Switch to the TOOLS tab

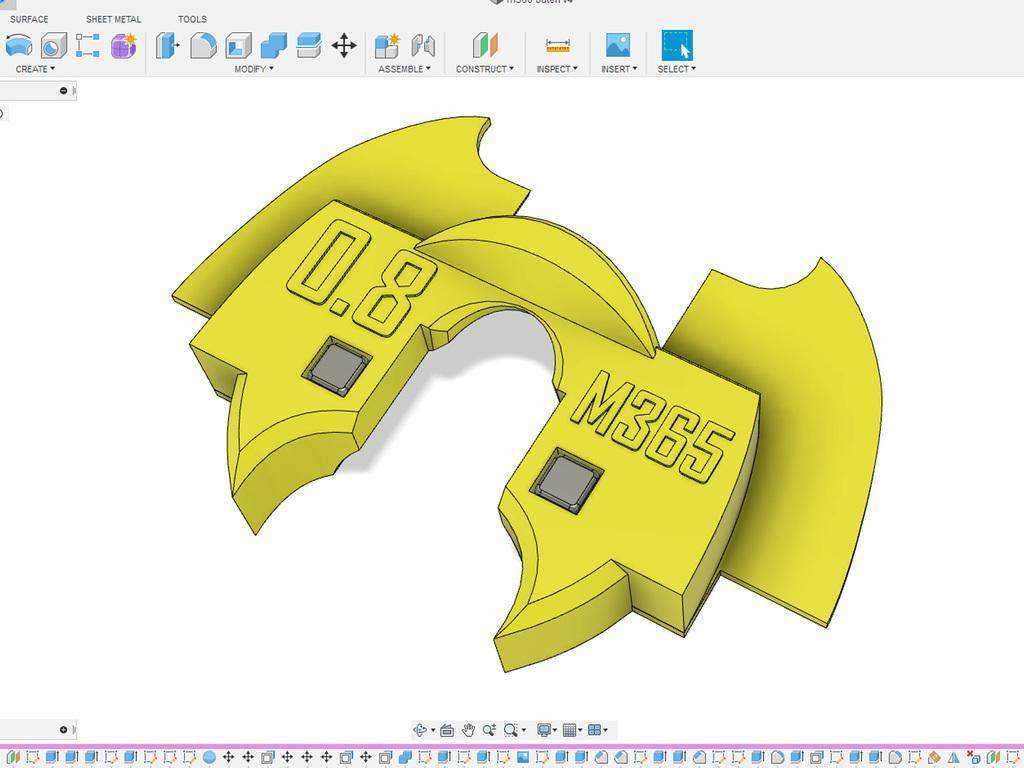[192, 19]
